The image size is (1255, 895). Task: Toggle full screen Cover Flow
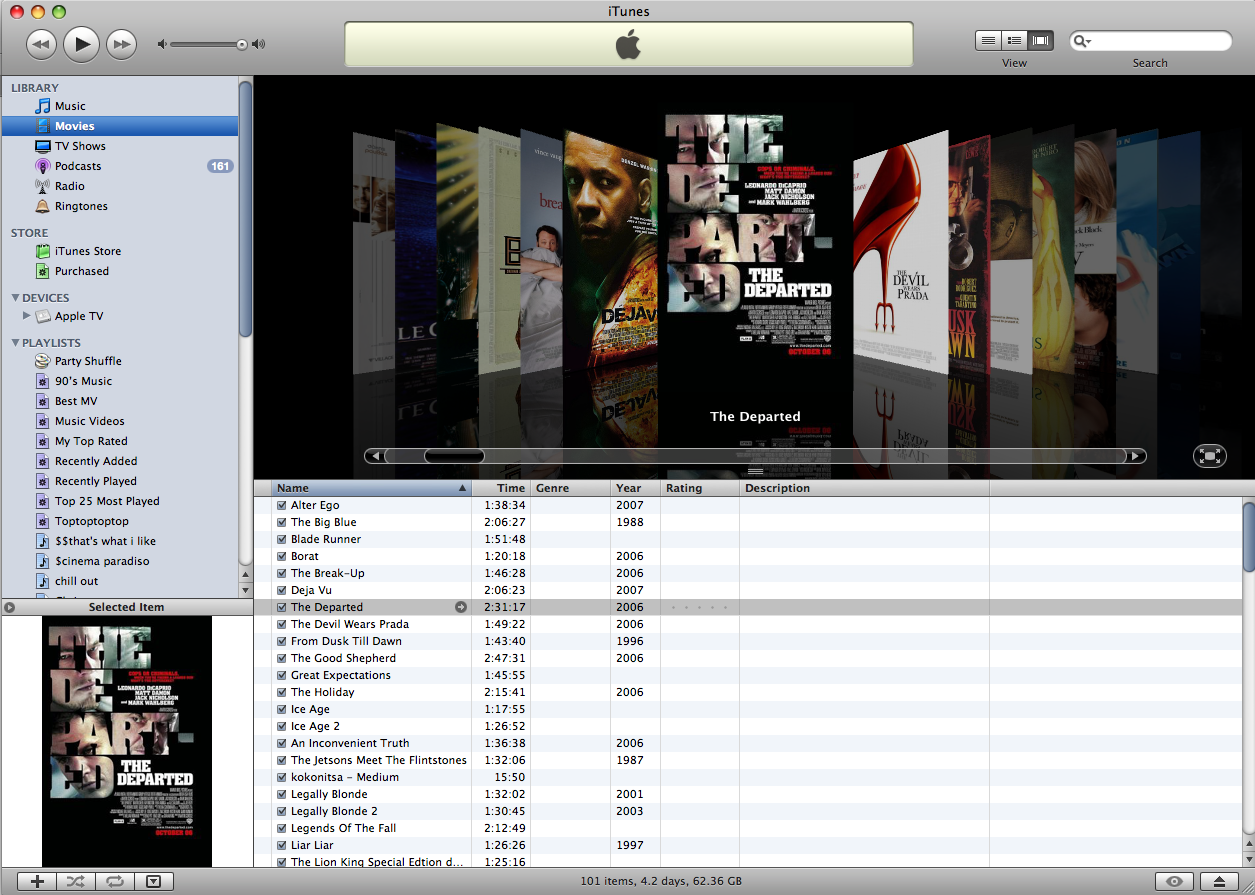point(1210,456)
